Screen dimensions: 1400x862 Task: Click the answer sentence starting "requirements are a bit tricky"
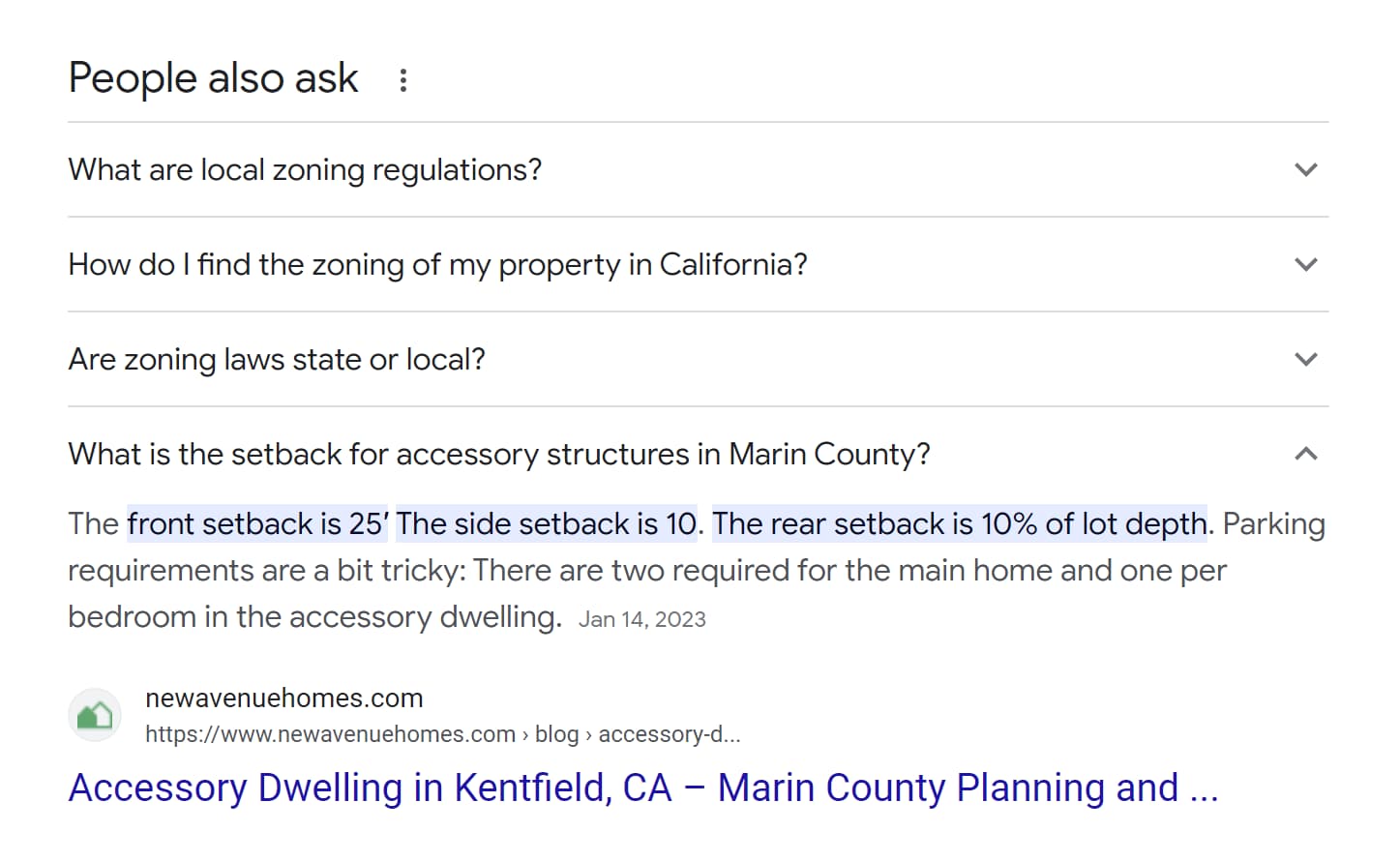click(x=646, y=571)
